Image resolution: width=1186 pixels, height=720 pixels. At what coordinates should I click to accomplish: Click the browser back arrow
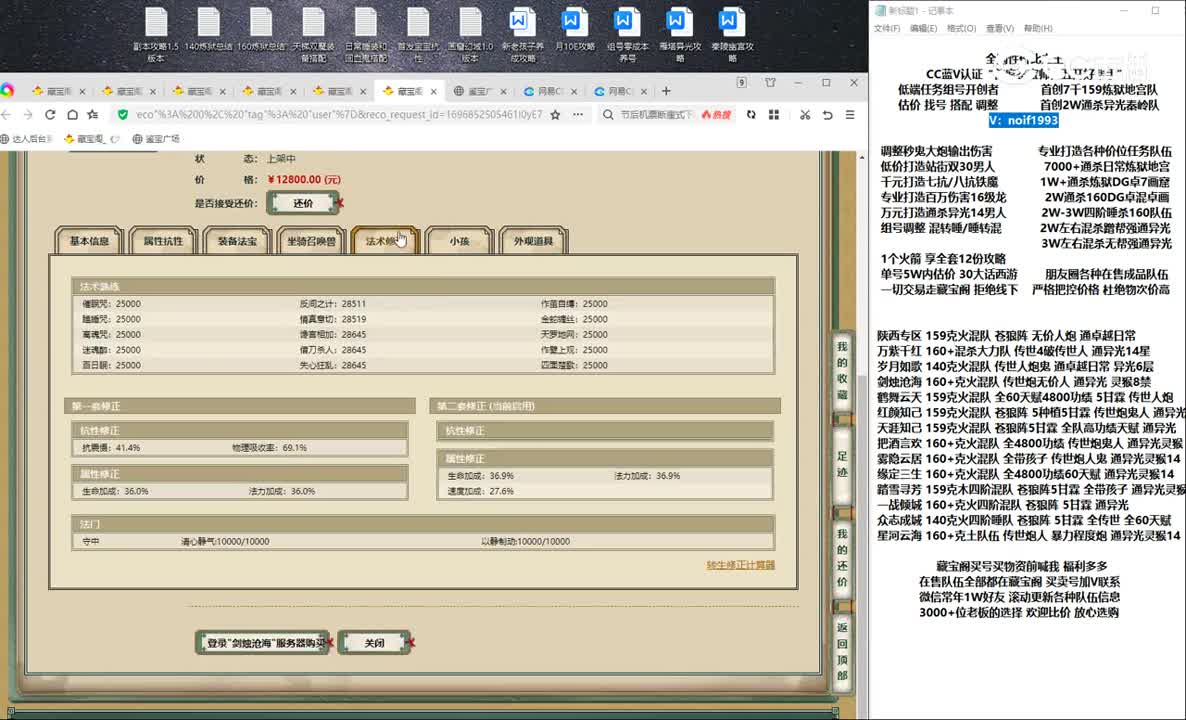[x=6, y=115]
